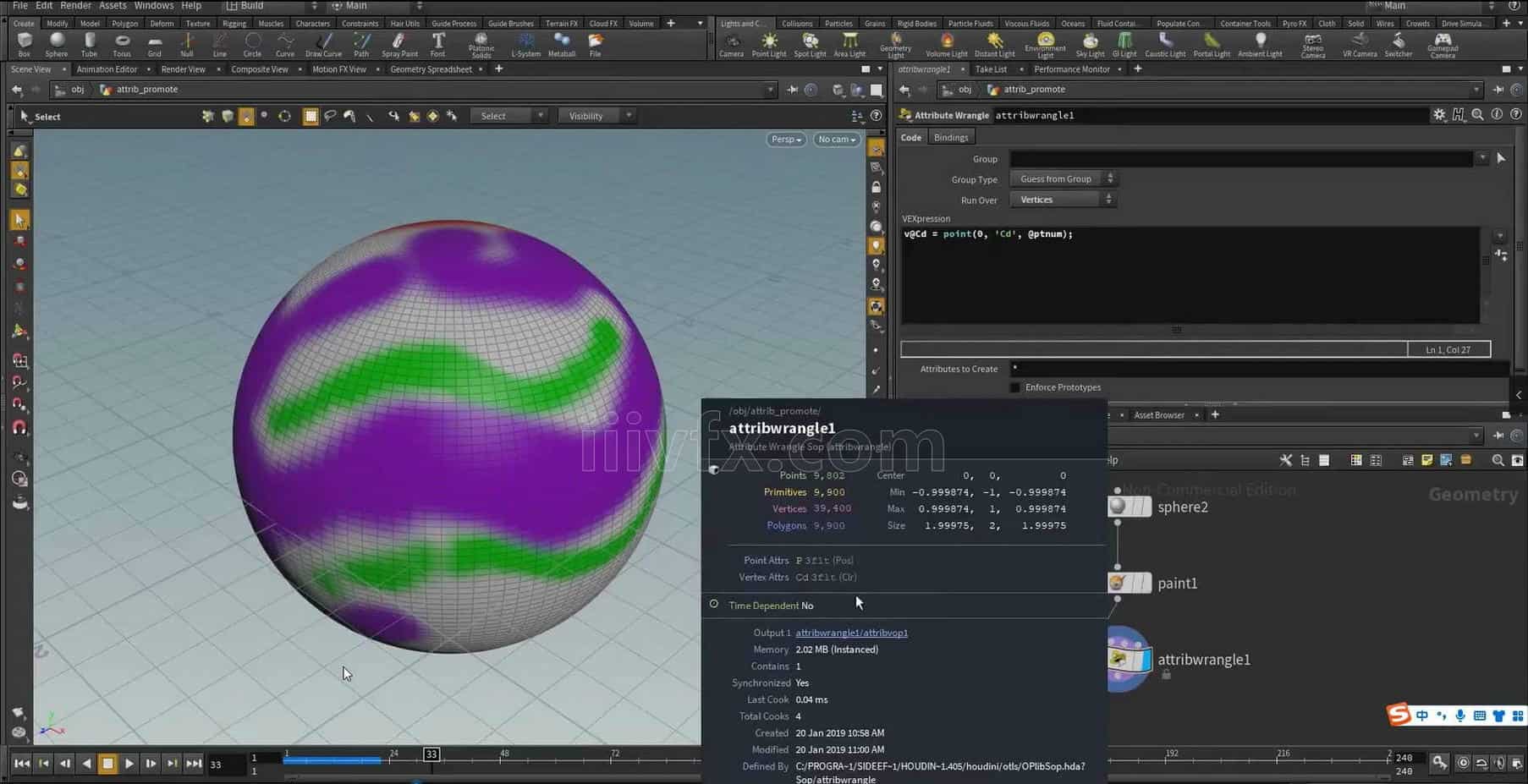The width and height of the screenshot is (1528, 784).
Task: Step one frame forward
Action: 151,764
